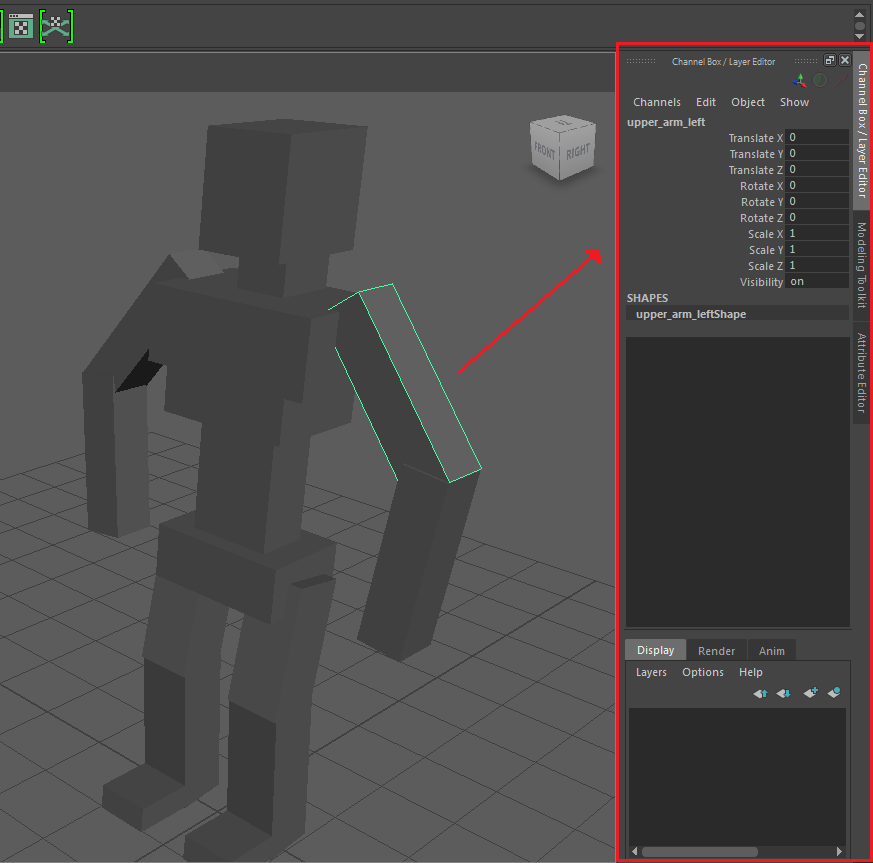Open the Modeling Toolkit side tab

tap(861, 265)
